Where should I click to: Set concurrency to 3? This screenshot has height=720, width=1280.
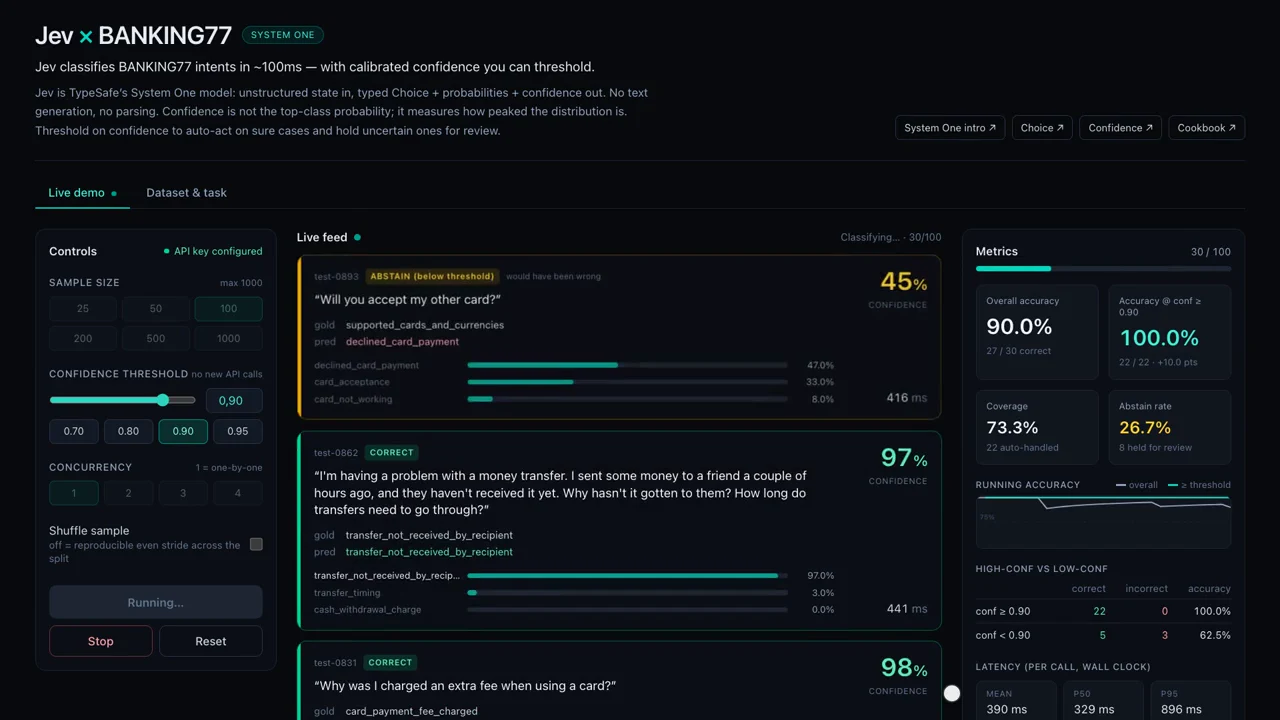(x=183, y=493)
